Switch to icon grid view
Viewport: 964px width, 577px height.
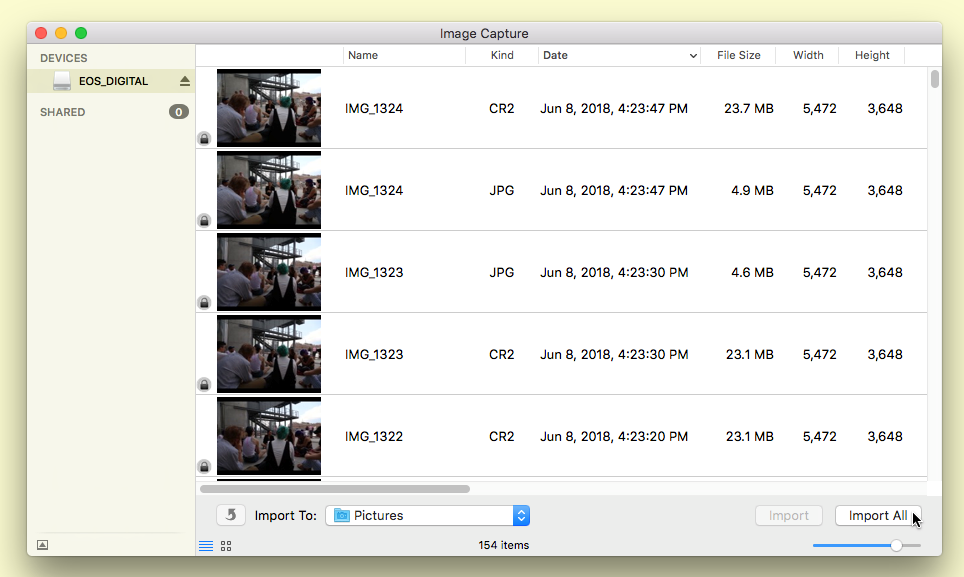(226, 546)
